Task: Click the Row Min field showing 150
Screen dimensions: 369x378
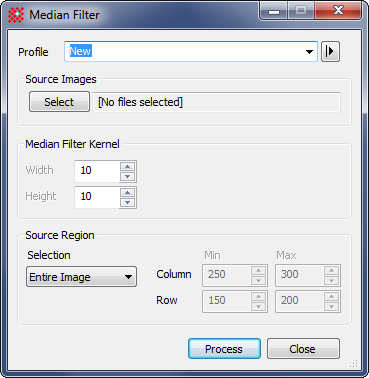Action: point(227,301)
